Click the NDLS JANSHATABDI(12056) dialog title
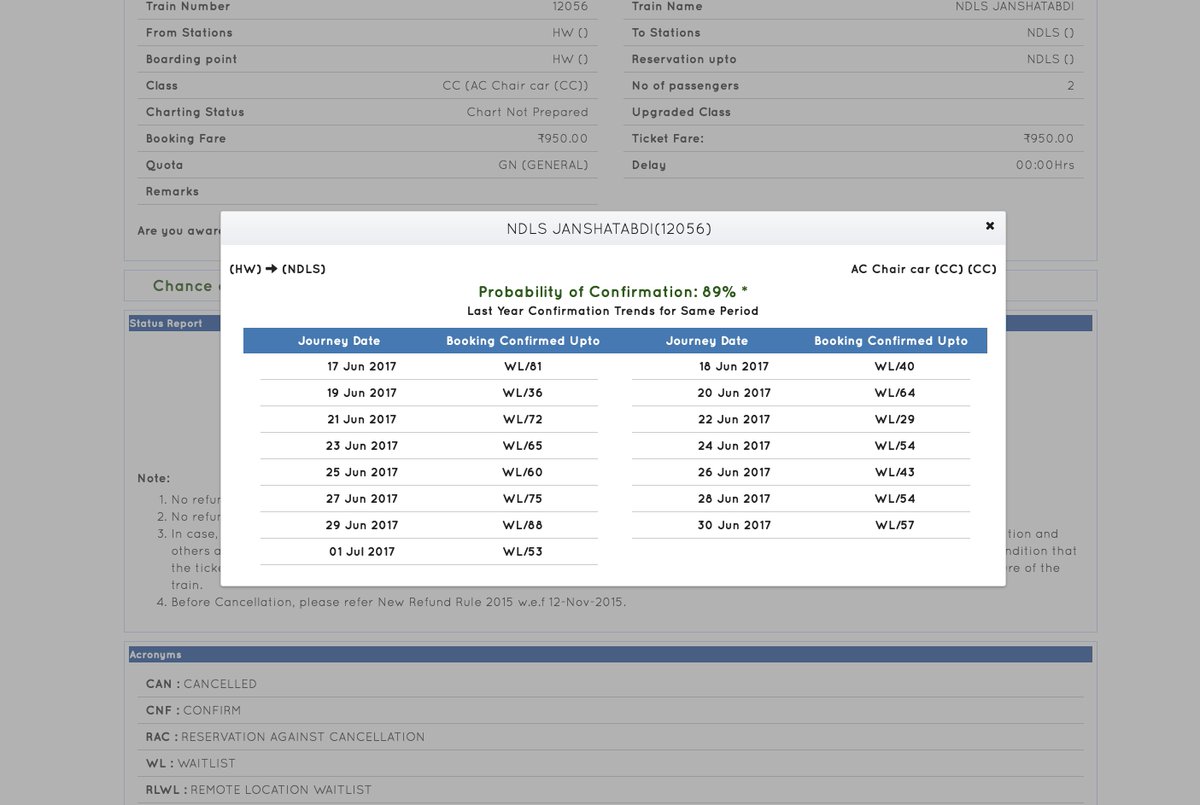The width and height of the screenshot is (1200, 805). (x=609, y=229)
